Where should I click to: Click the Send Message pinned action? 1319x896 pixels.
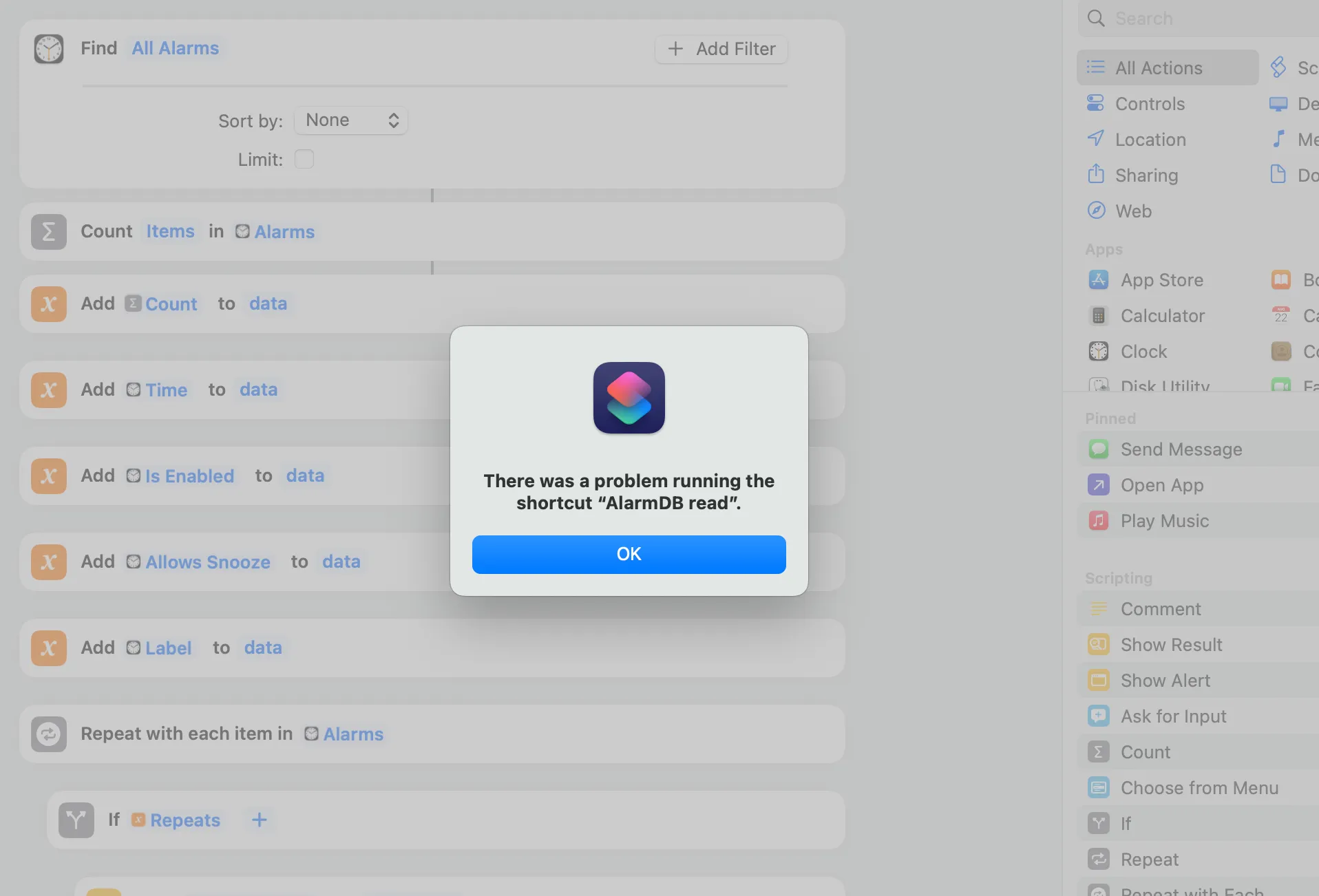coord(1198,449)
